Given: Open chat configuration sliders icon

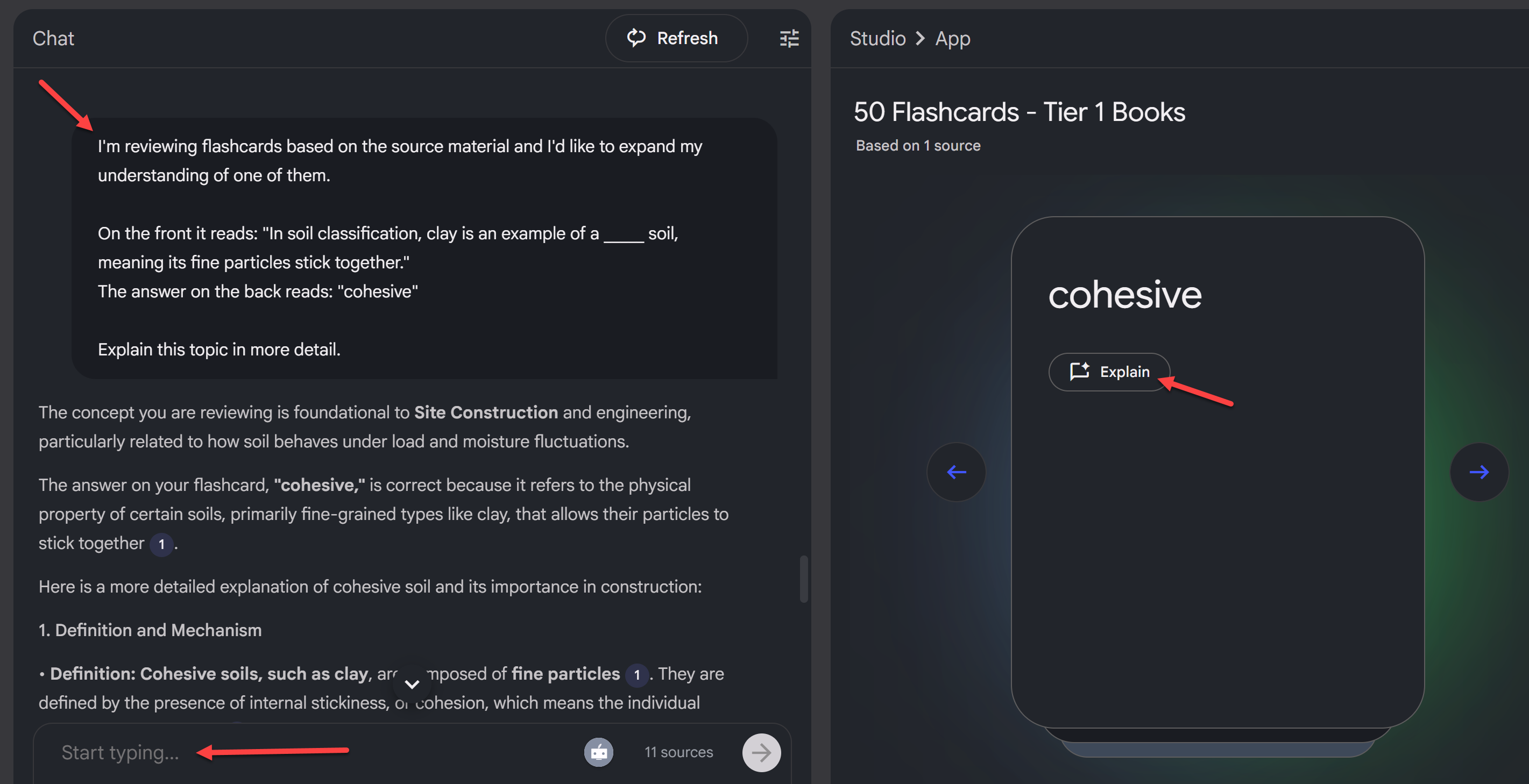Looking at the screenshot, I should pos(789,39).
